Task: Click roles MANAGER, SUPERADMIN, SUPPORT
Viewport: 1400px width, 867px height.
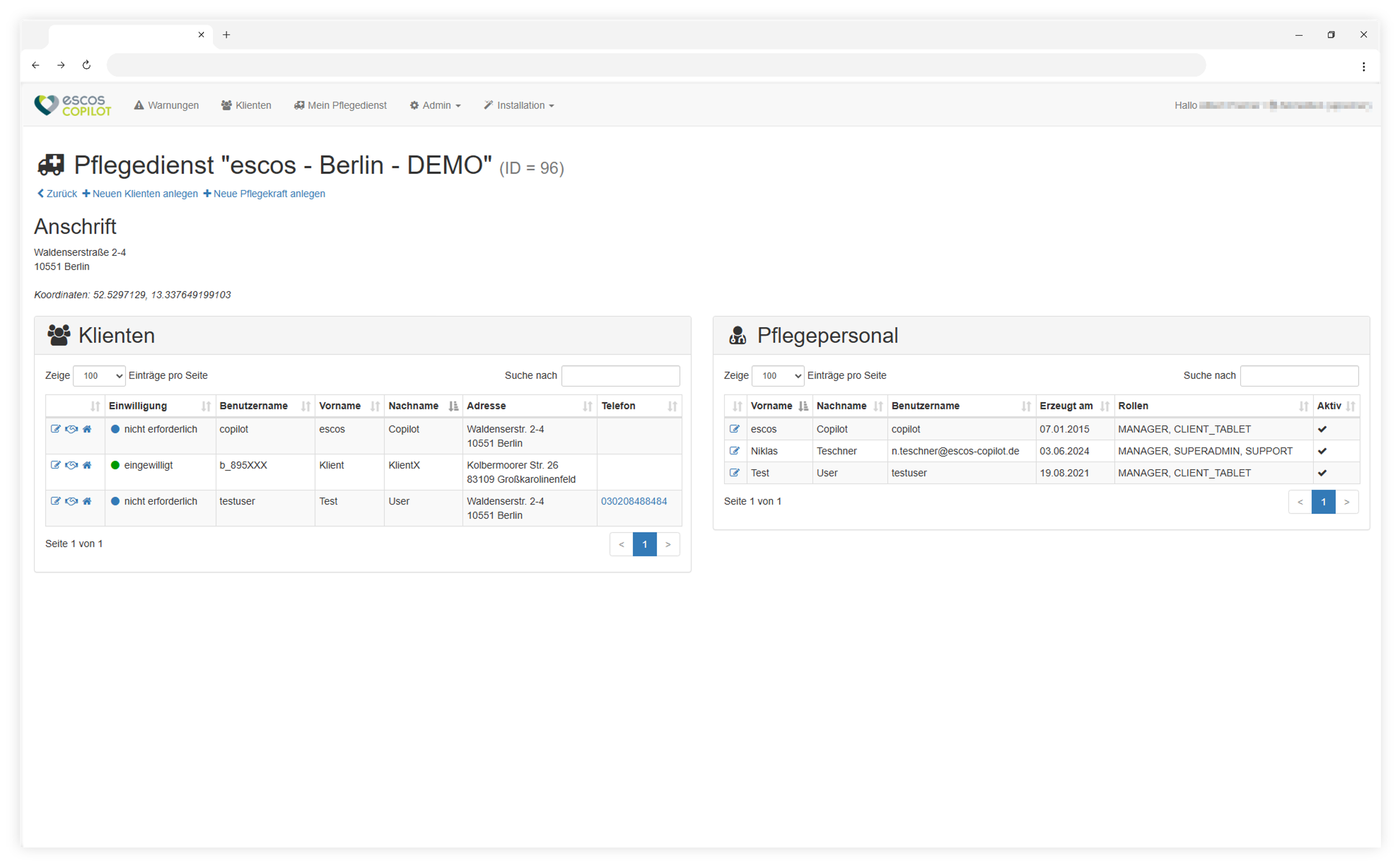Action: 1205,451
